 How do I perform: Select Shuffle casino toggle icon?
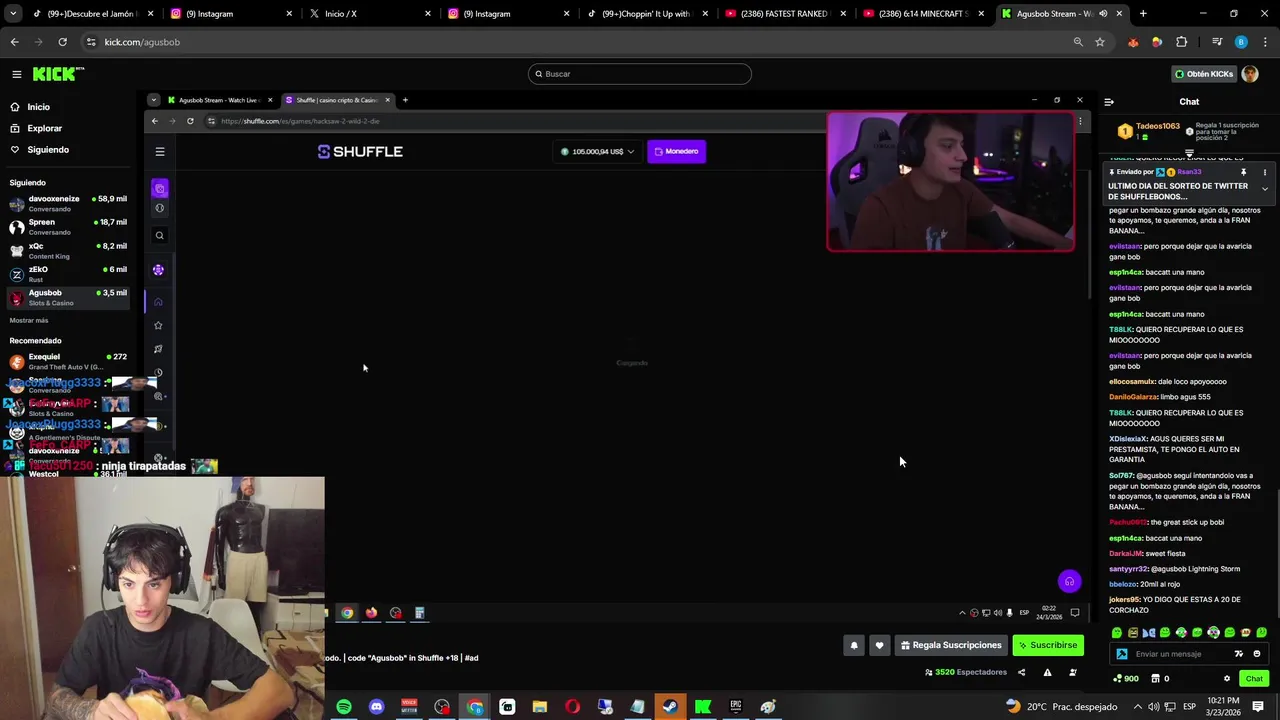click(x=160, y=188)
